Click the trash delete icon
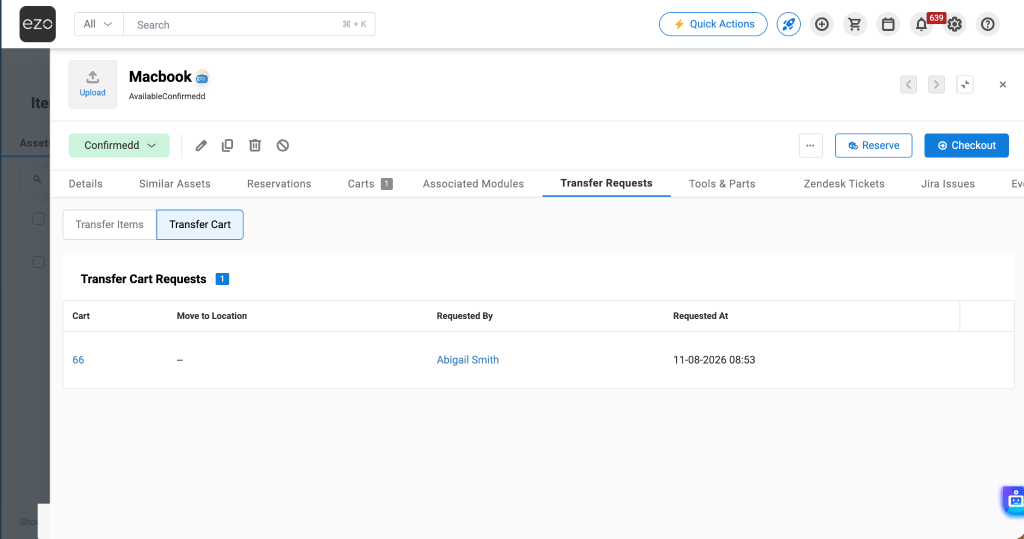Viewport: 1024px width, 539px height. (255, 145)
